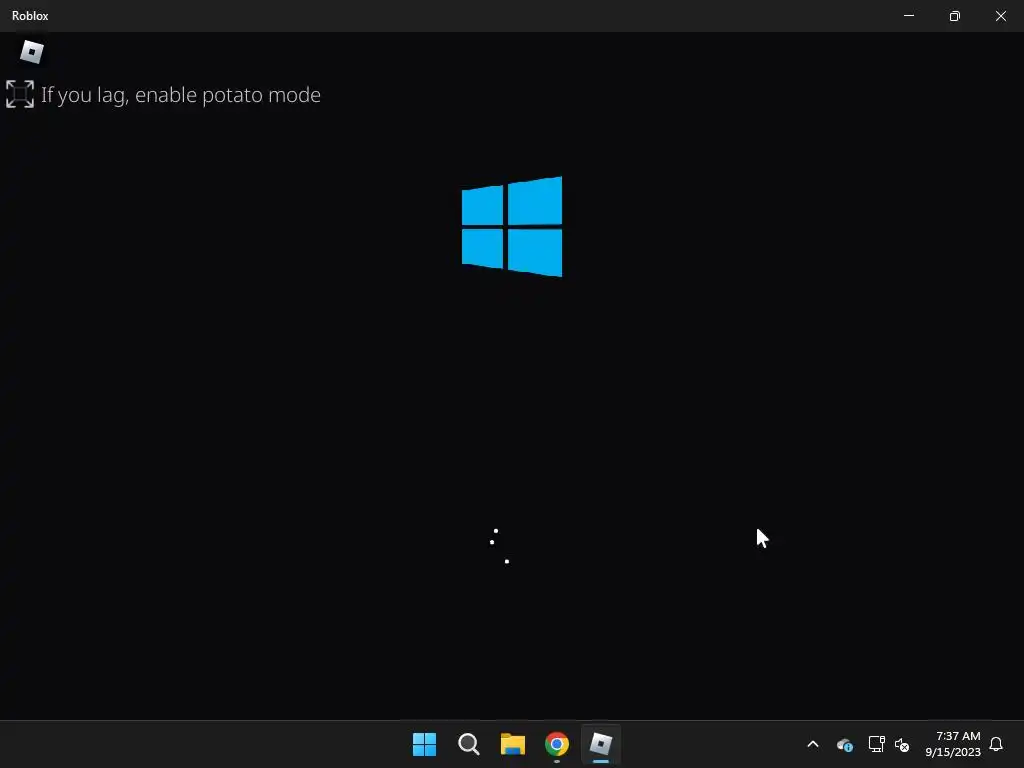Minimize the Roblox window
The height and width of the screenshot is (768, 1024).
[x=909, y=16]
